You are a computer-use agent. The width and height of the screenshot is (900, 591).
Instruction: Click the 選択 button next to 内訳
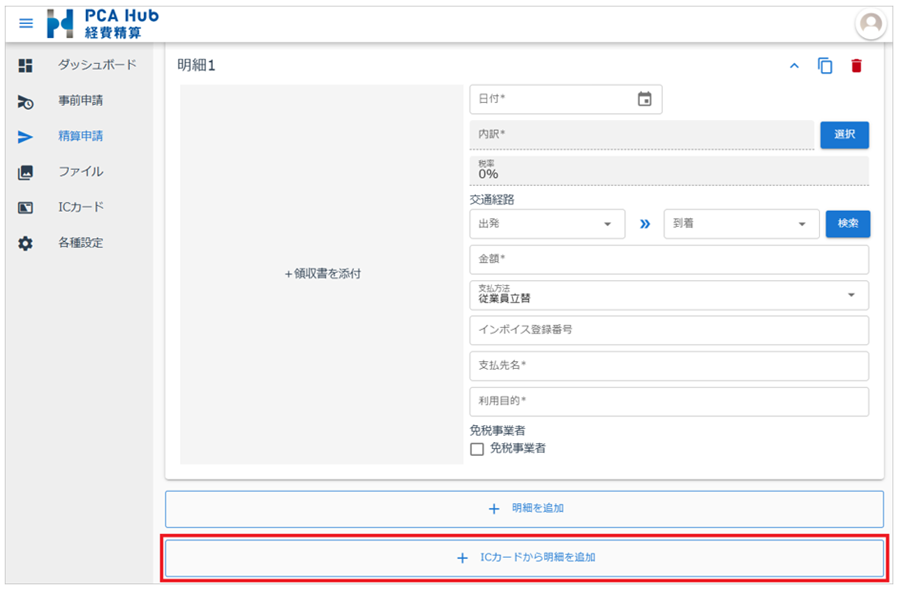pos(844,135)
